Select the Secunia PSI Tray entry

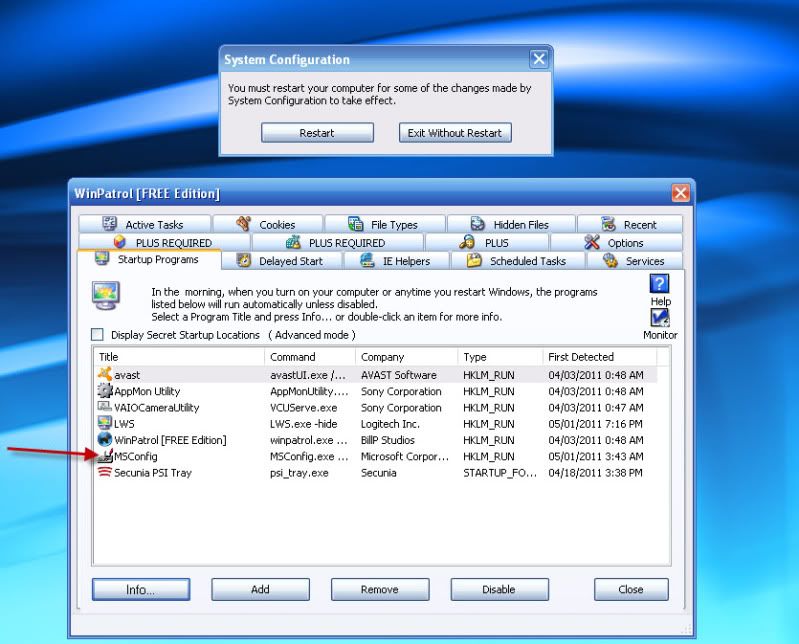pos(153,473)
